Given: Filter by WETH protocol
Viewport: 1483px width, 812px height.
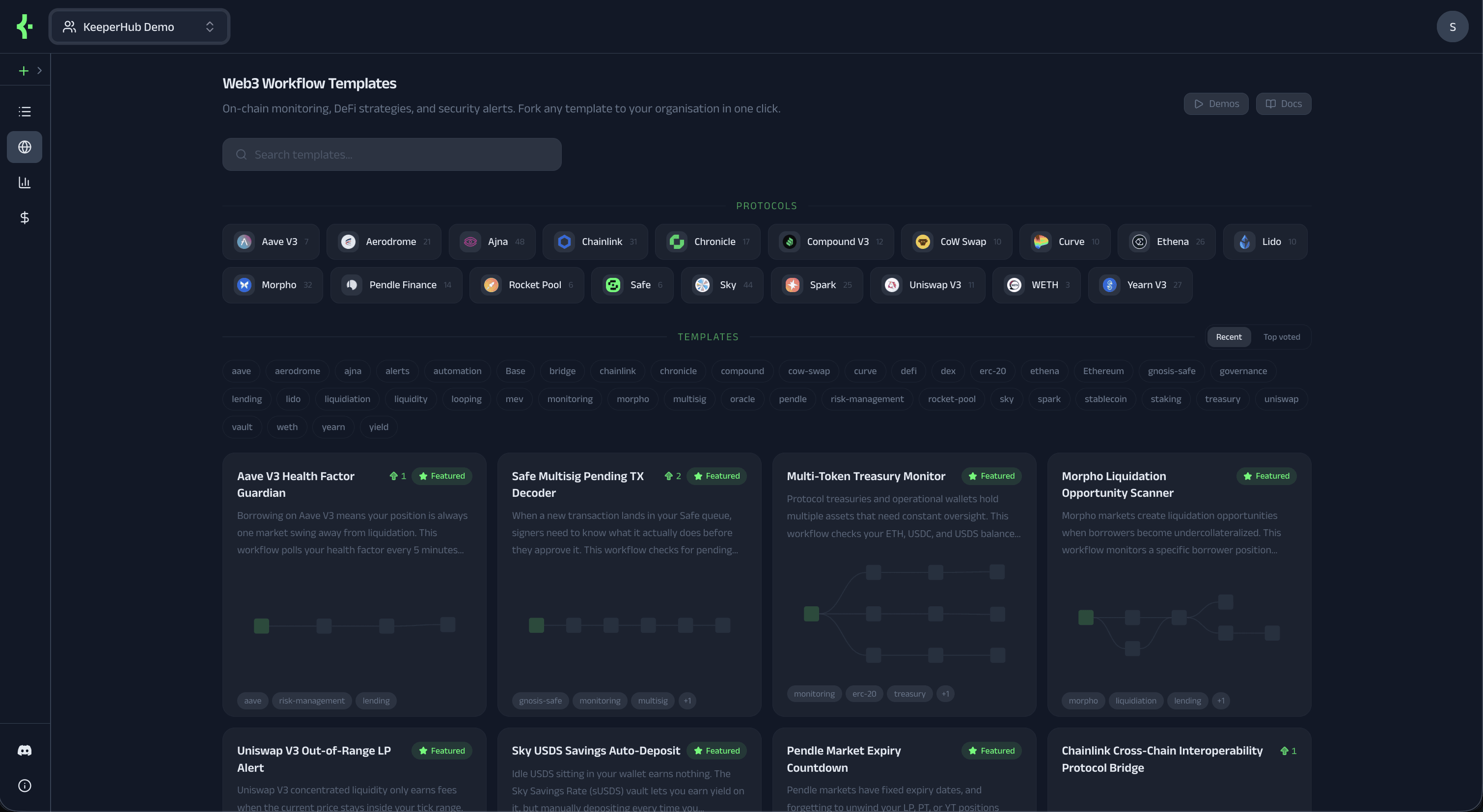Looking at the screenshot, I should tap(1036, 285).
